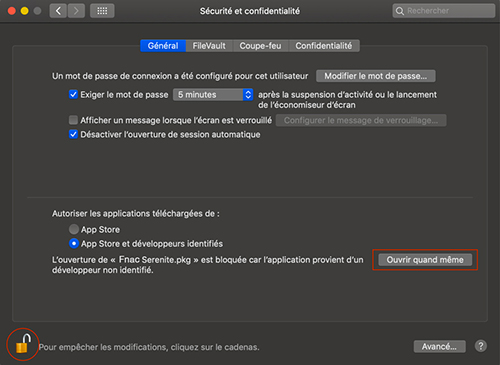Click Modifier le mot de passe button

tap(376, 76)
